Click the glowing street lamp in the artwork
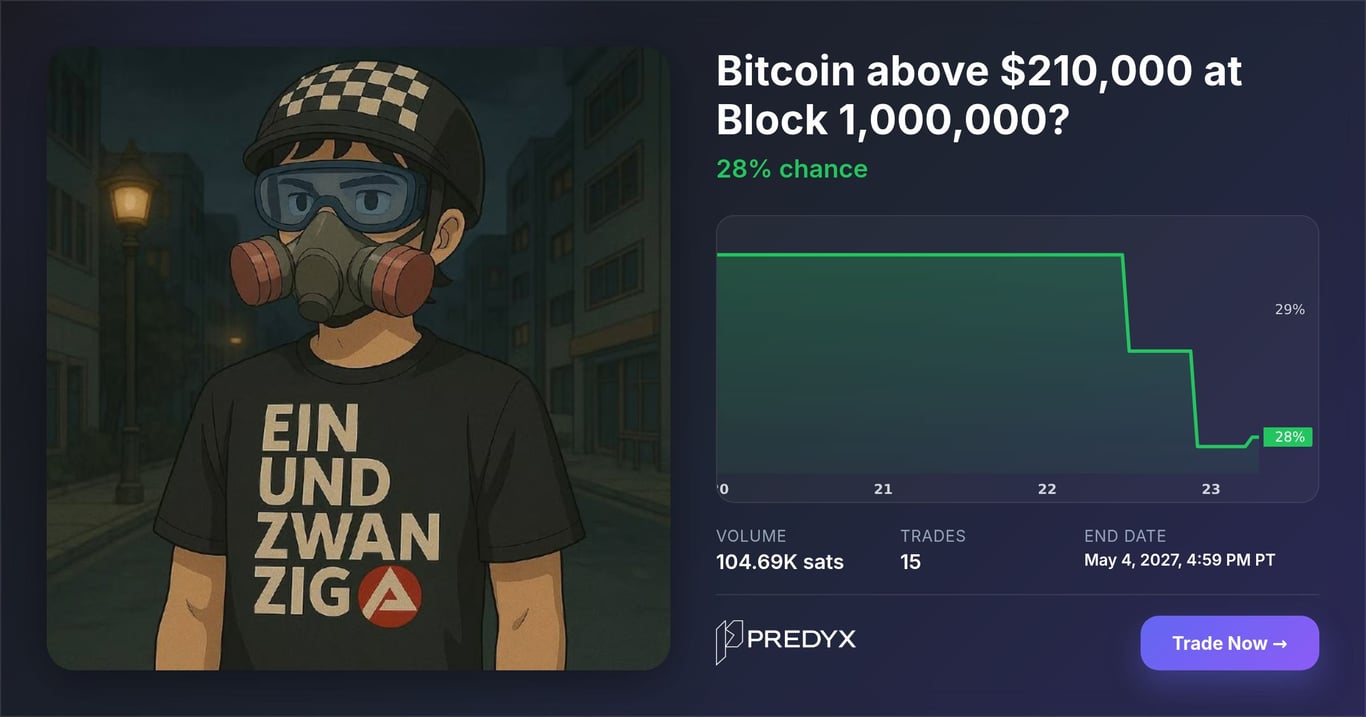Viewport: 1366px width, 717px height. tap(129, 195)
